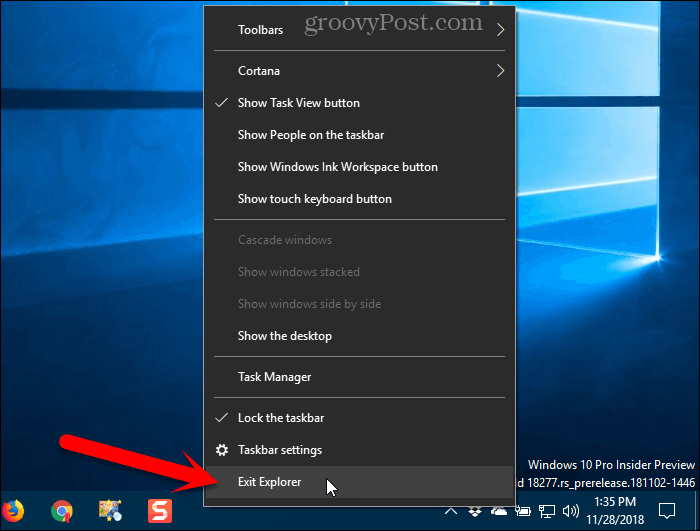Open the battery power tray icon
Screen dimensions: 700x531
pos(523,510)
